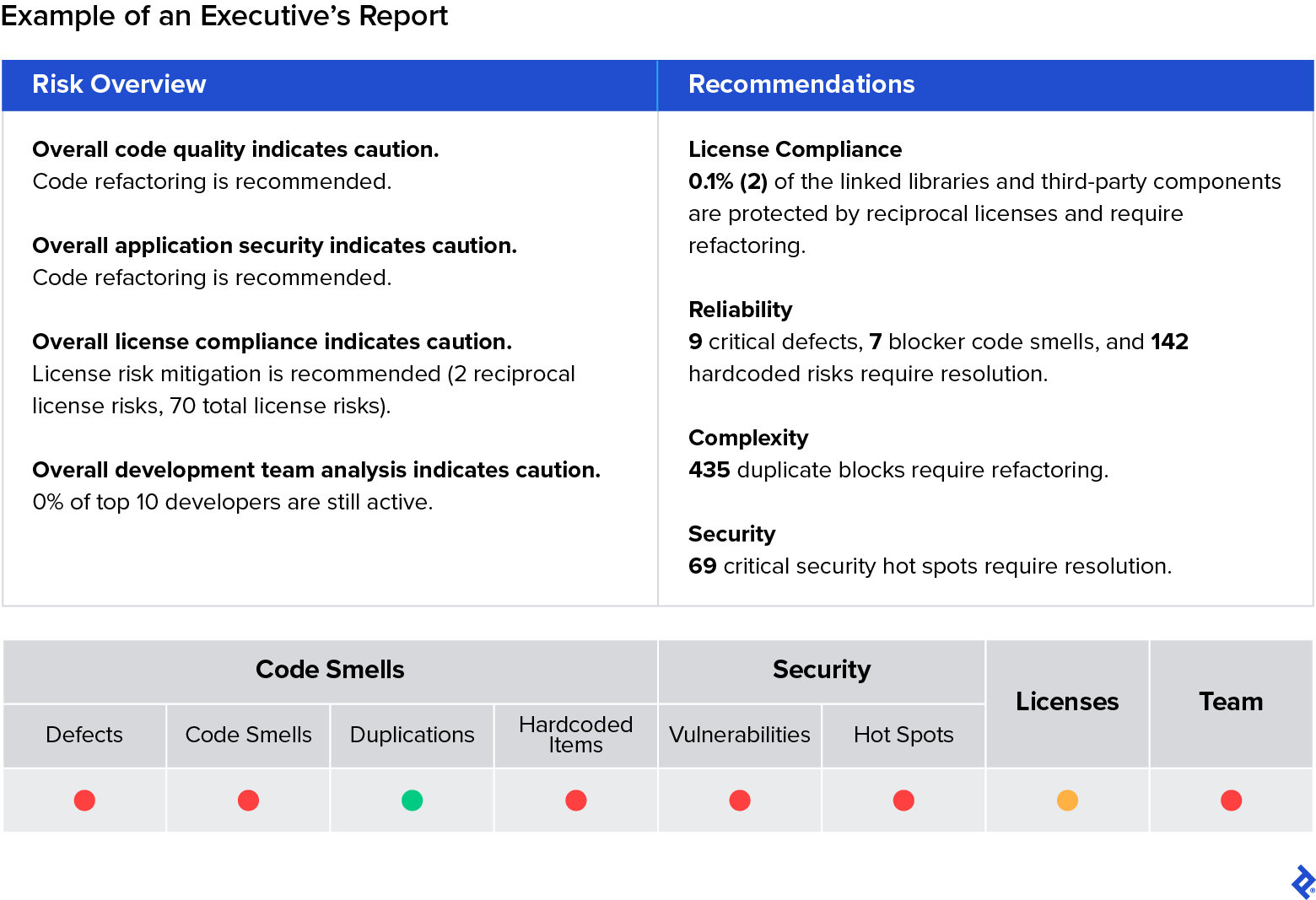Toggle the yellow Licenses warning indicator
The image size is (1316, 900).
tap(1066, 800)
